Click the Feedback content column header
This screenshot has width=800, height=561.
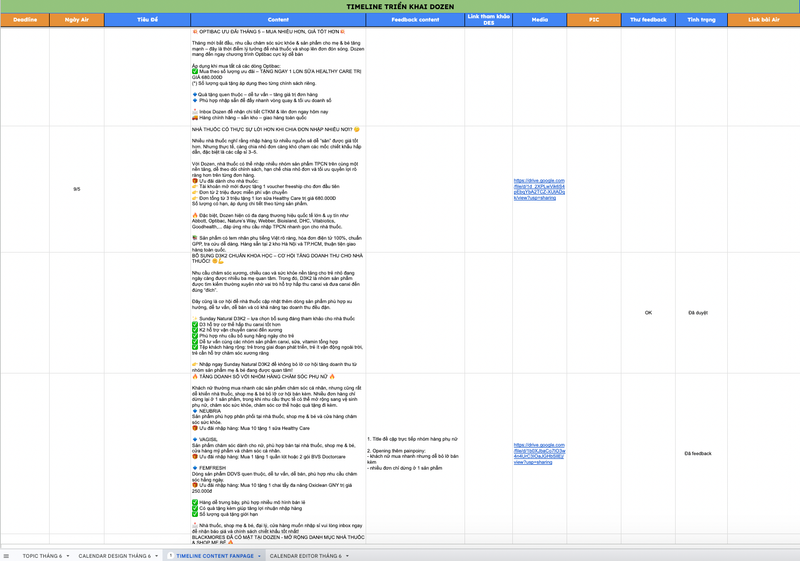pos(415,19)
